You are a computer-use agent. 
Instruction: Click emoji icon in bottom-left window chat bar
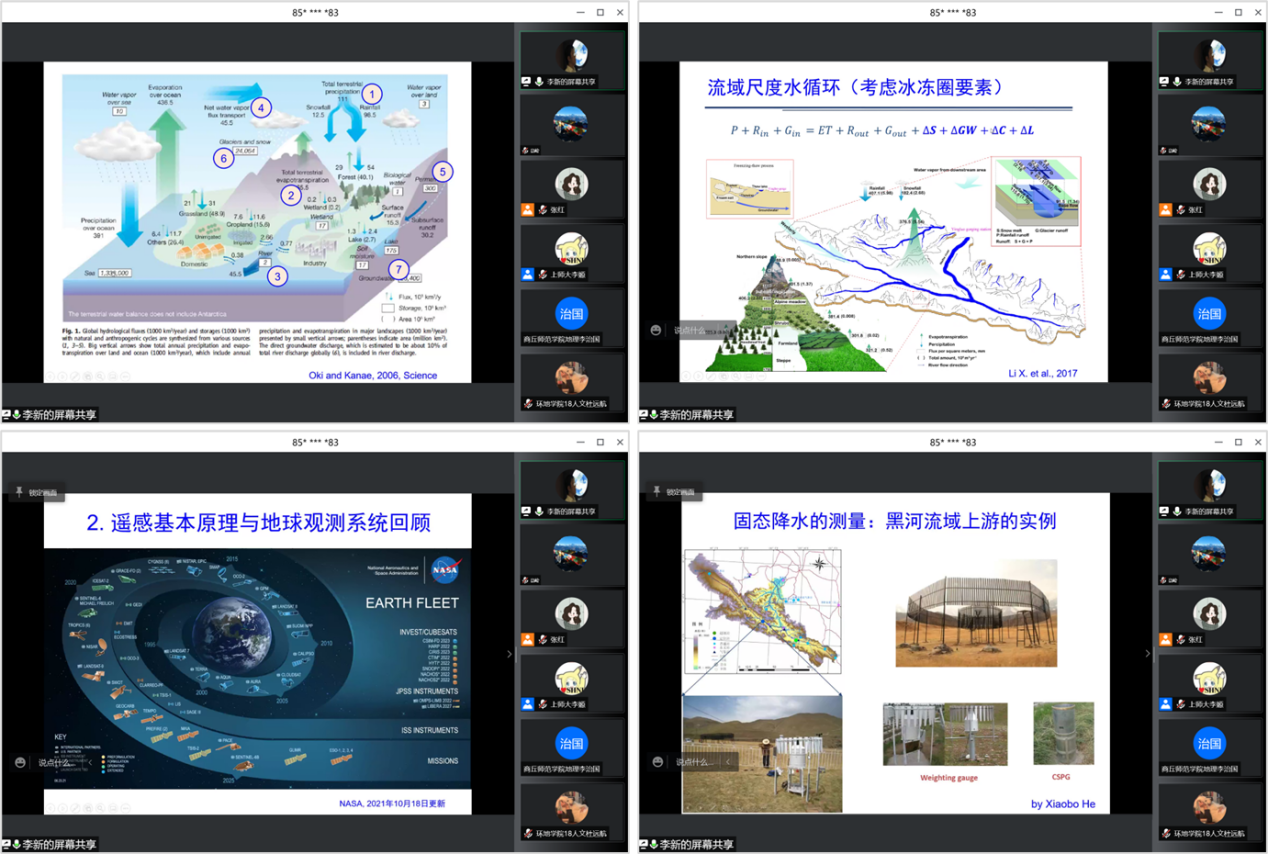coord(20,762)
